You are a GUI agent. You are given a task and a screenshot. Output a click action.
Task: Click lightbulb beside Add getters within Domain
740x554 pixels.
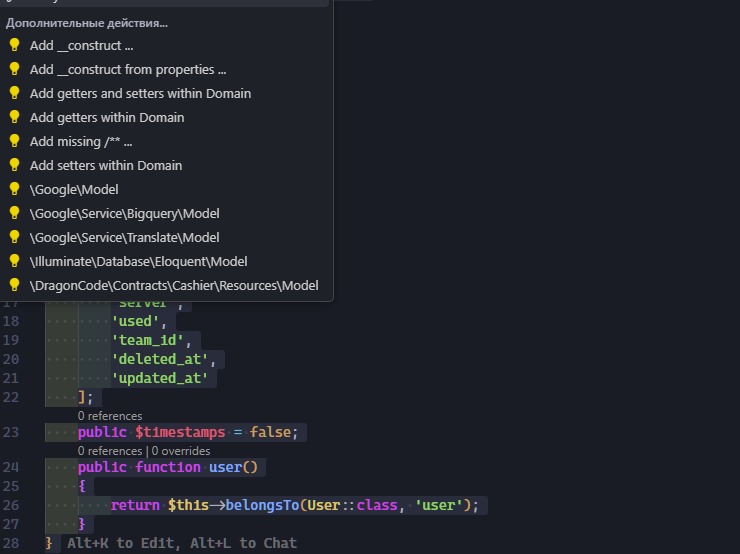point(14,117)
